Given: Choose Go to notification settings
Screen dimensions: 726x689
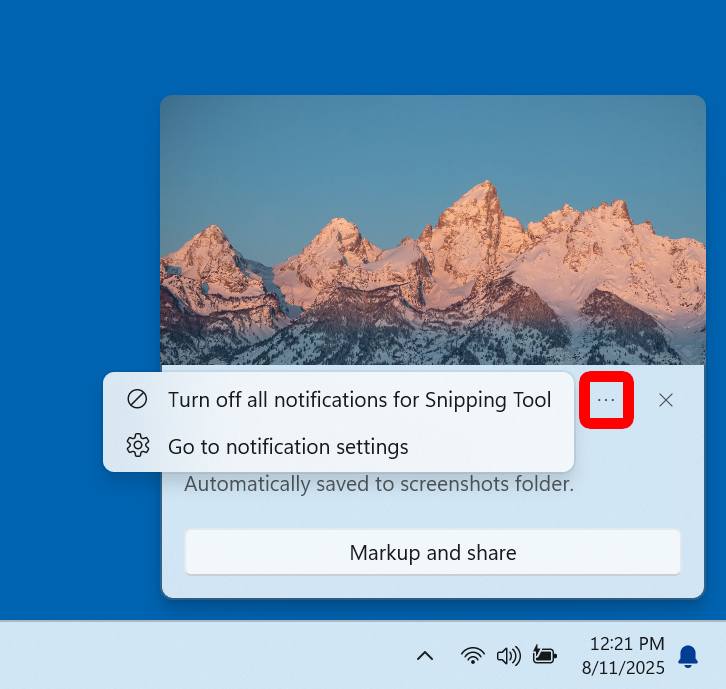Looking at the screenshot, I should pos(338,447).
